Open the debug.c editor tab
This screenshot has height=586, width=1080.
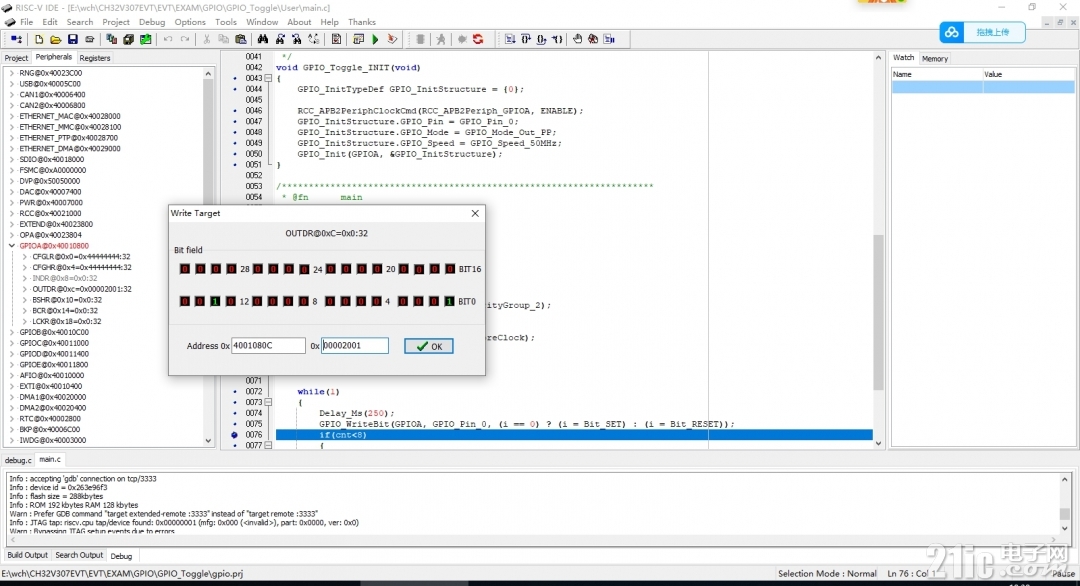tap(18, 460)
